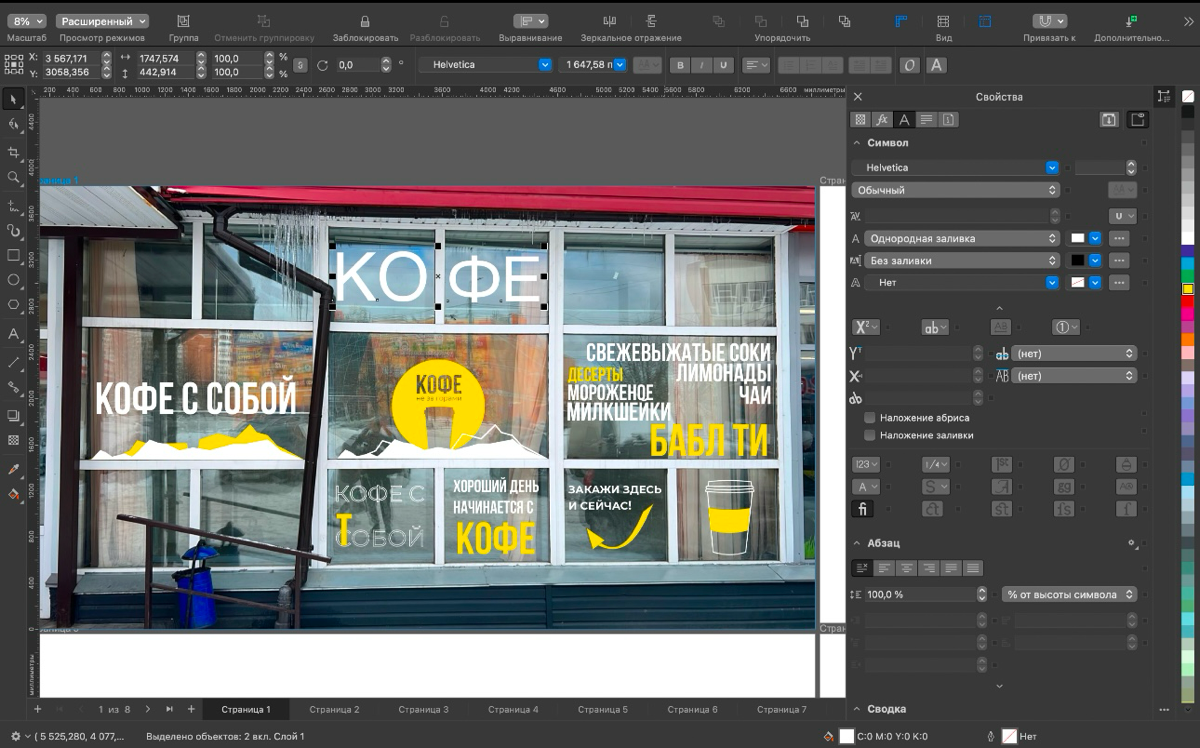Toggle the lock ratio button
This screenshot has height=748, width=1200.
(x=300, y=65)
